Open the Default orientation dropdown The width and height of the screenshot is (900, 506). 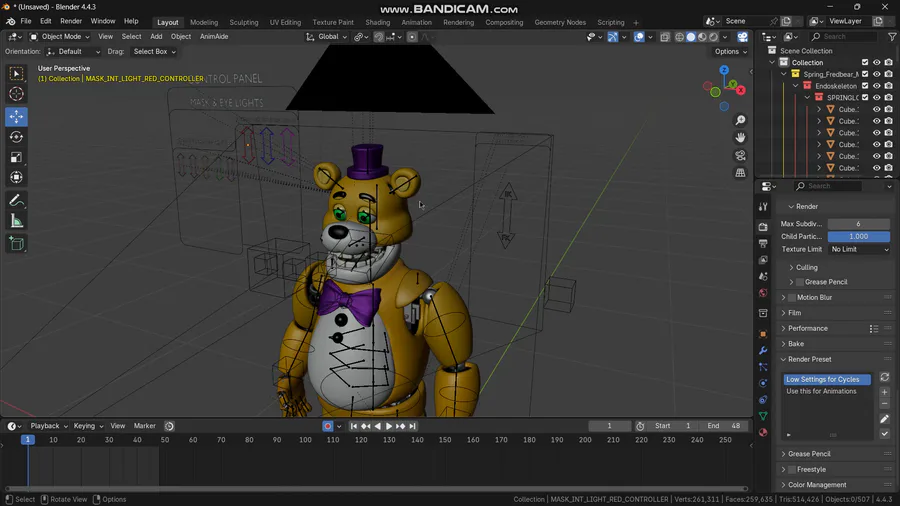click(73, 52)
